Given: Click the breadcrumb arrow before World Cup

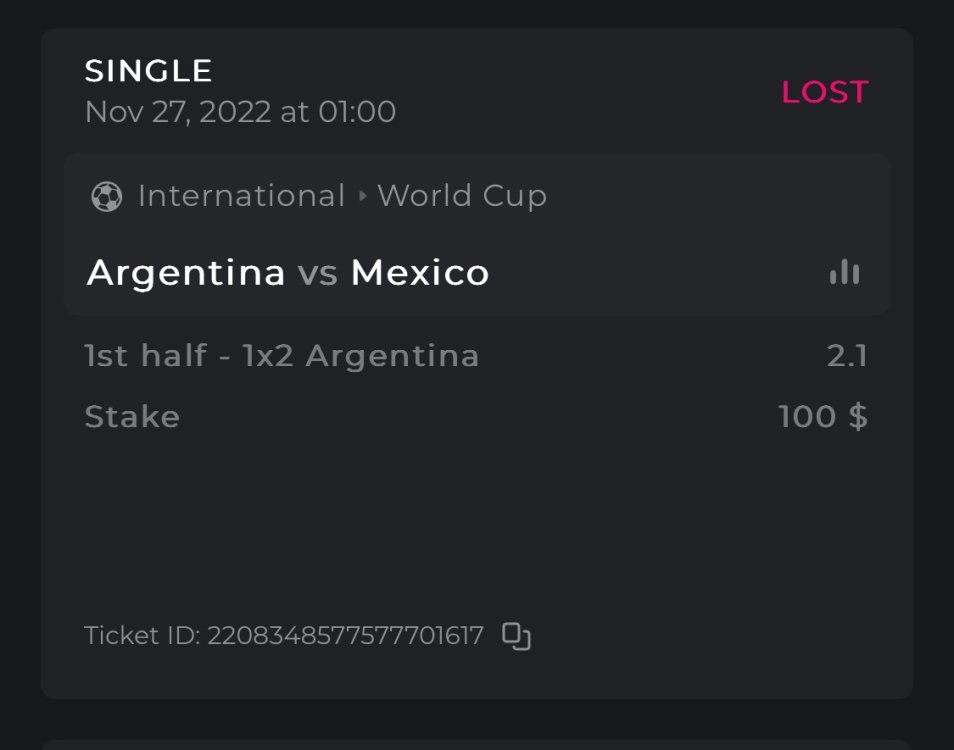Looking at the screenshot, I should [x=363, y=196].
